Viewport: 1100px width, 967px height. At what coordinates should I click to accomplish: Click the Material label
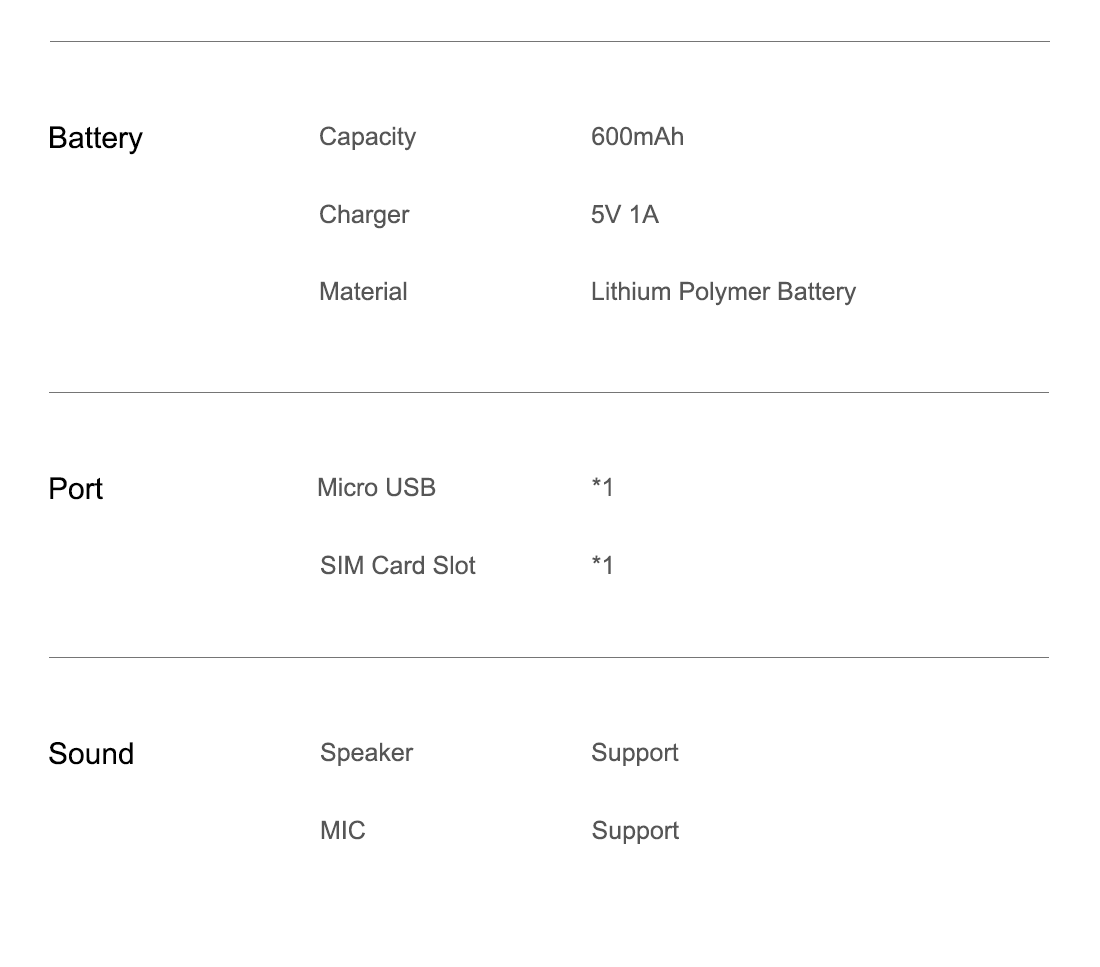[363, 292]
